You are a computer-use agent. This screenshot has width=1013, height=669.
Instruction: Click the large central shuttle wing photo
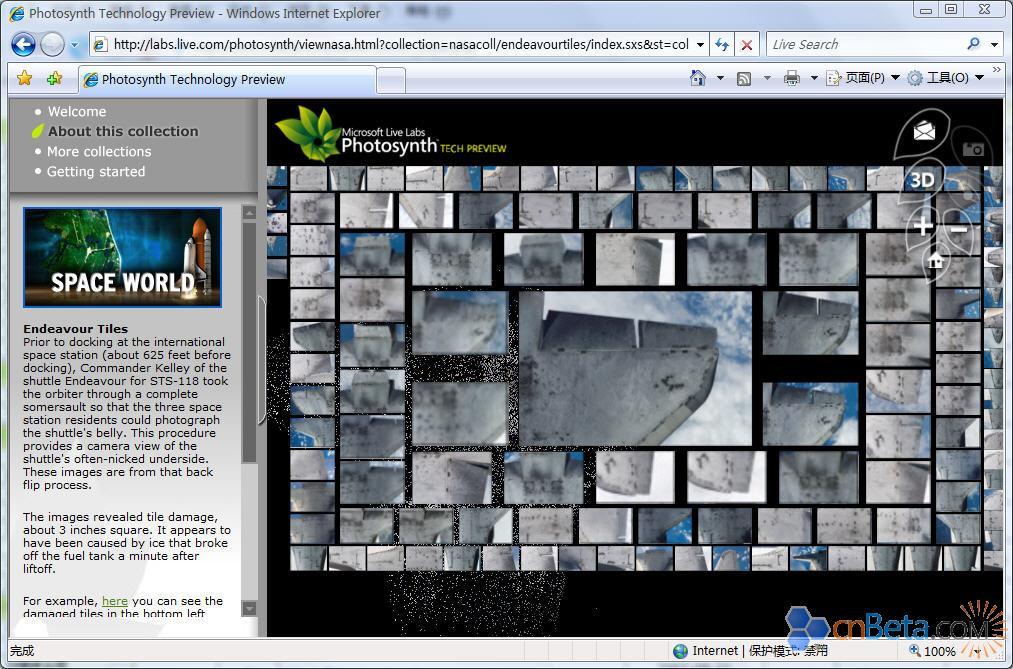pos(635,369)
